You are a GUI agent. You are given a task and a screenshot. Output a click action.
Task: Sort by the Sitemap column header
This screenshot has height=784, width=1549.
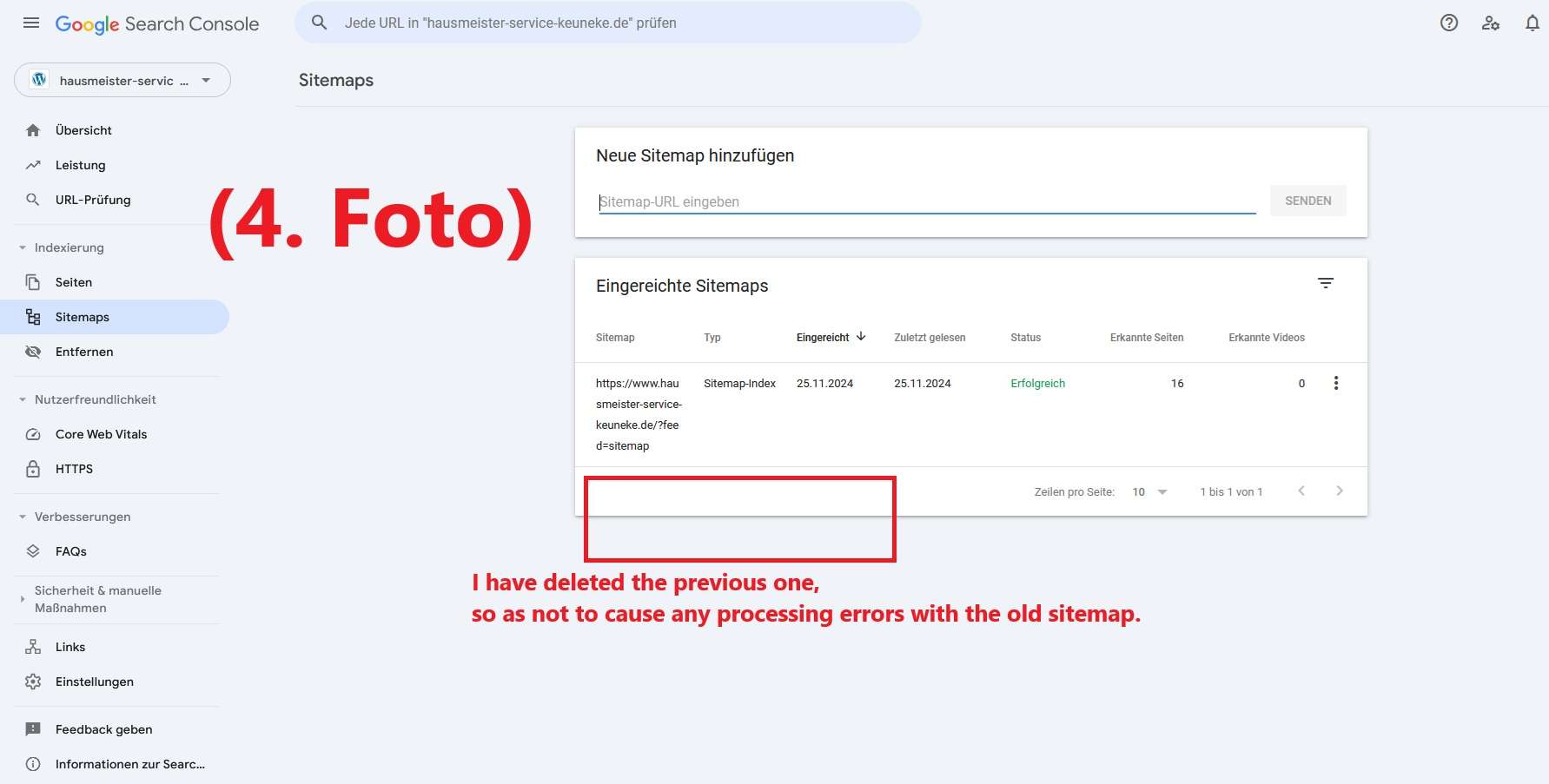(x=615, y=338)
